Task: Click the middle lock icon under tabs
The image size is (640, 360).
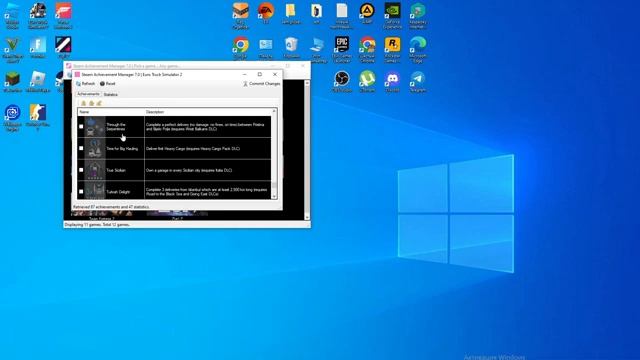Action: pos(91,103)
